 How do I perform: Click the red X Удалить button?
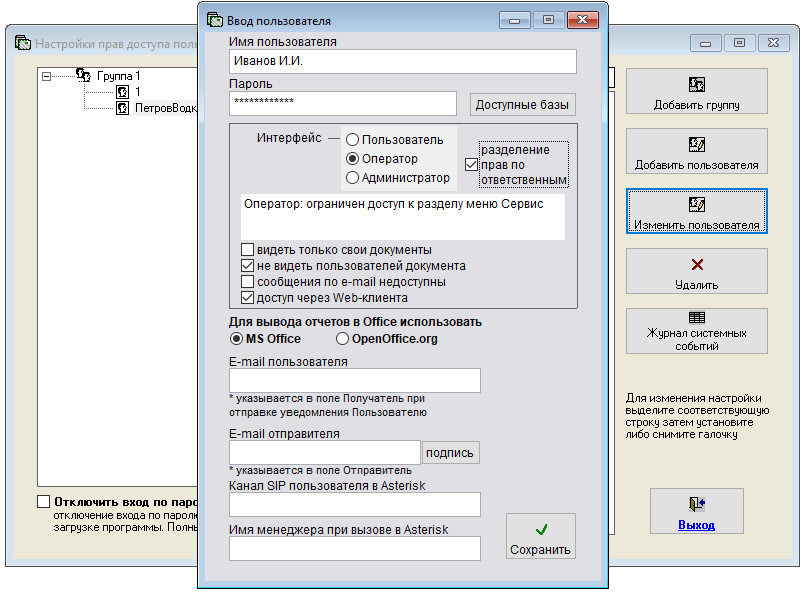[697, 272]
